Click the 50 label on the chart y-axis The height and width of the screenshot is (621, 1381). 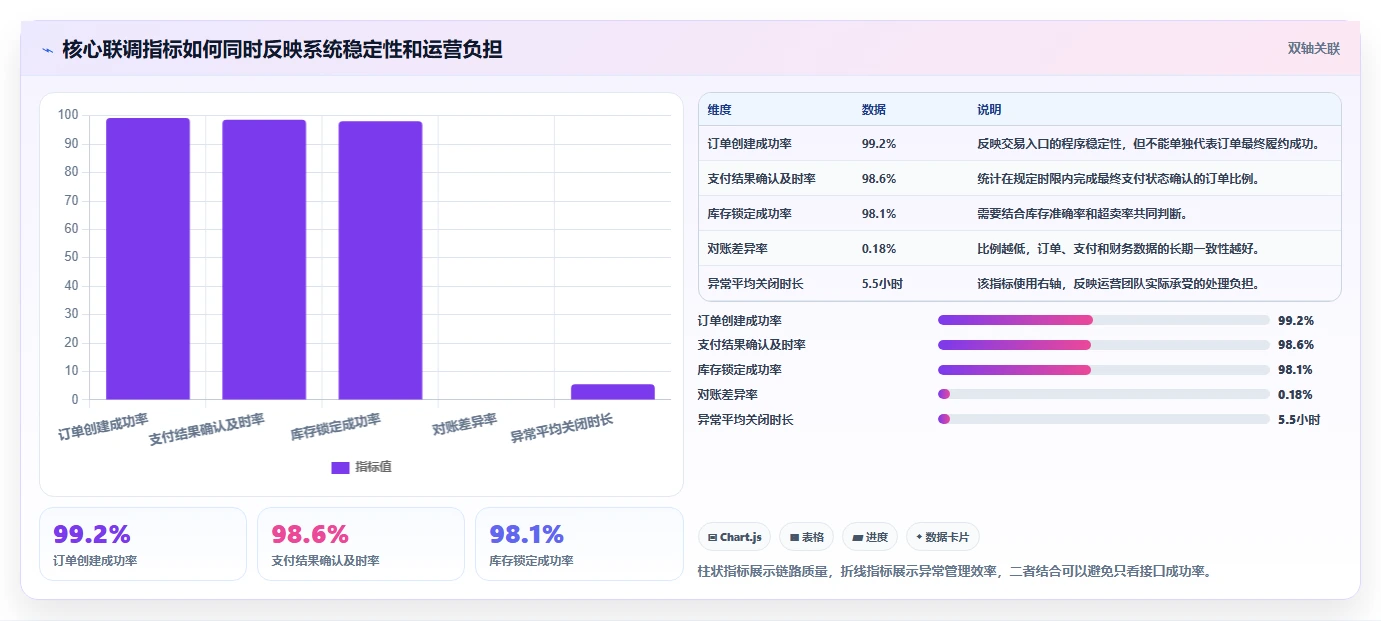tap(71, 257)
